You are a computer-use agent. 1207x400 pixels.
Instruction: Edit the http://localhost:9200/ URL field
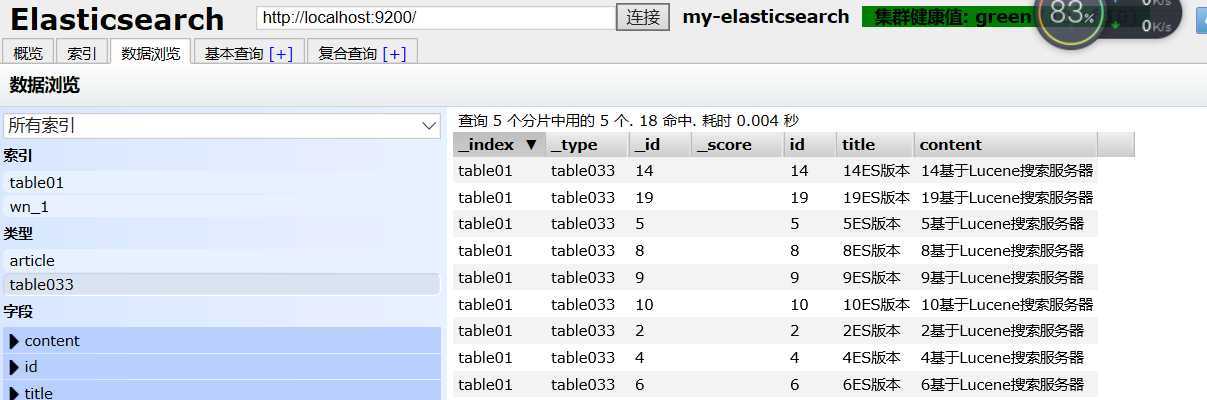point(435,17)
